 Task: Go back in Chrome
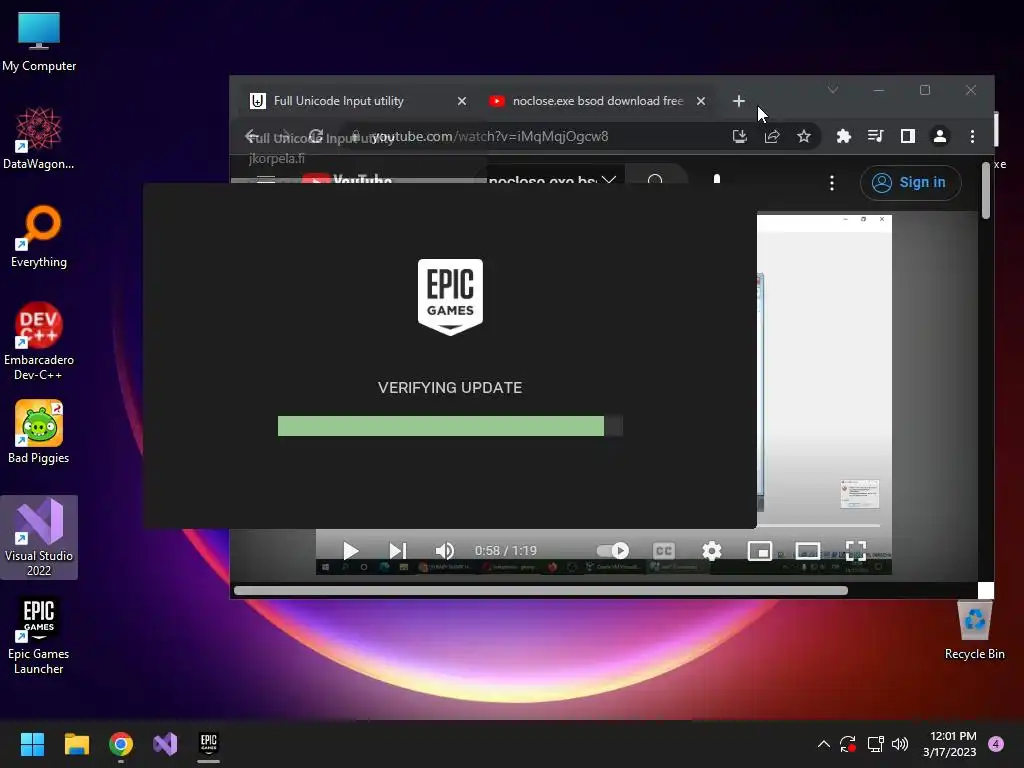252,136
